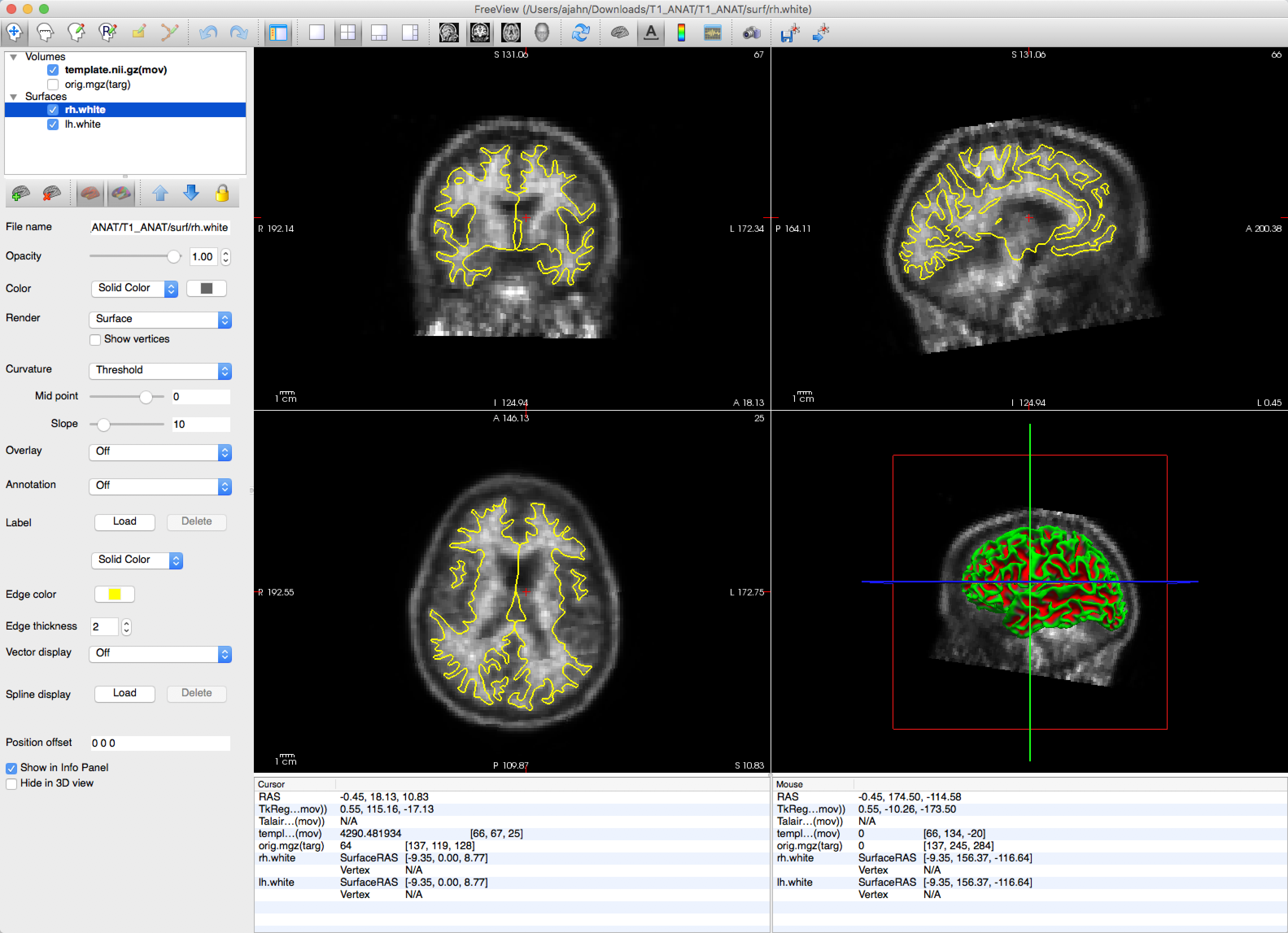Click the Label Load button
The image size is (1288, 933).
tap(124, 522)
